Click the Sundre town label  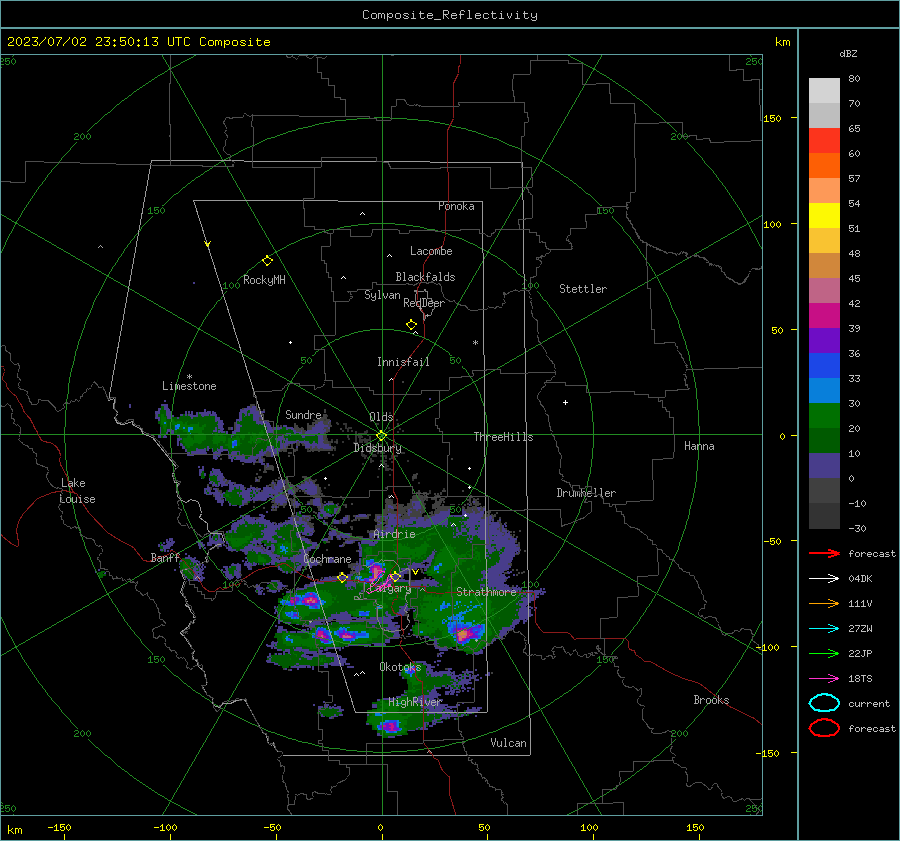(303, 415)
